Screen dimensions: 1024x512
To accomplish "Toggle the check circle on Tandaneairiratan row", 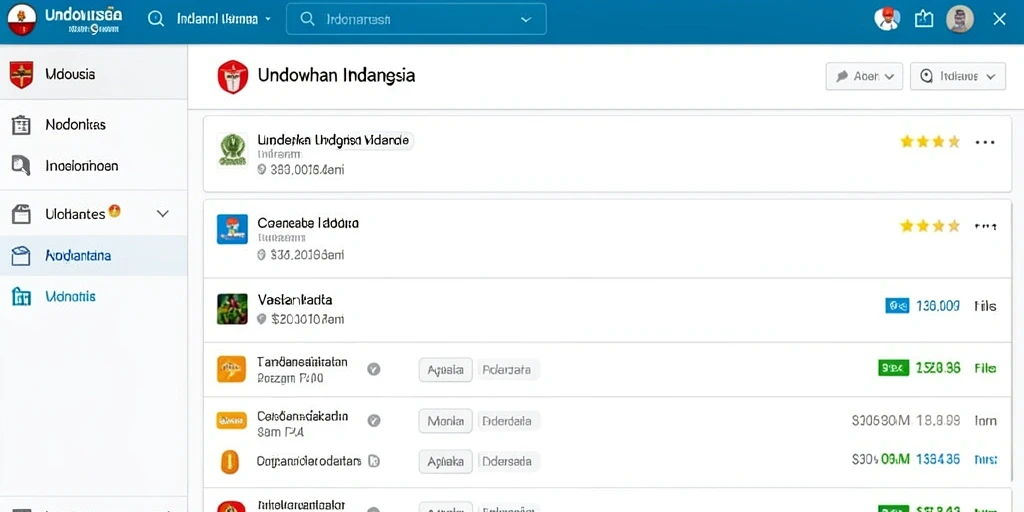I will [x=374, y=369].
